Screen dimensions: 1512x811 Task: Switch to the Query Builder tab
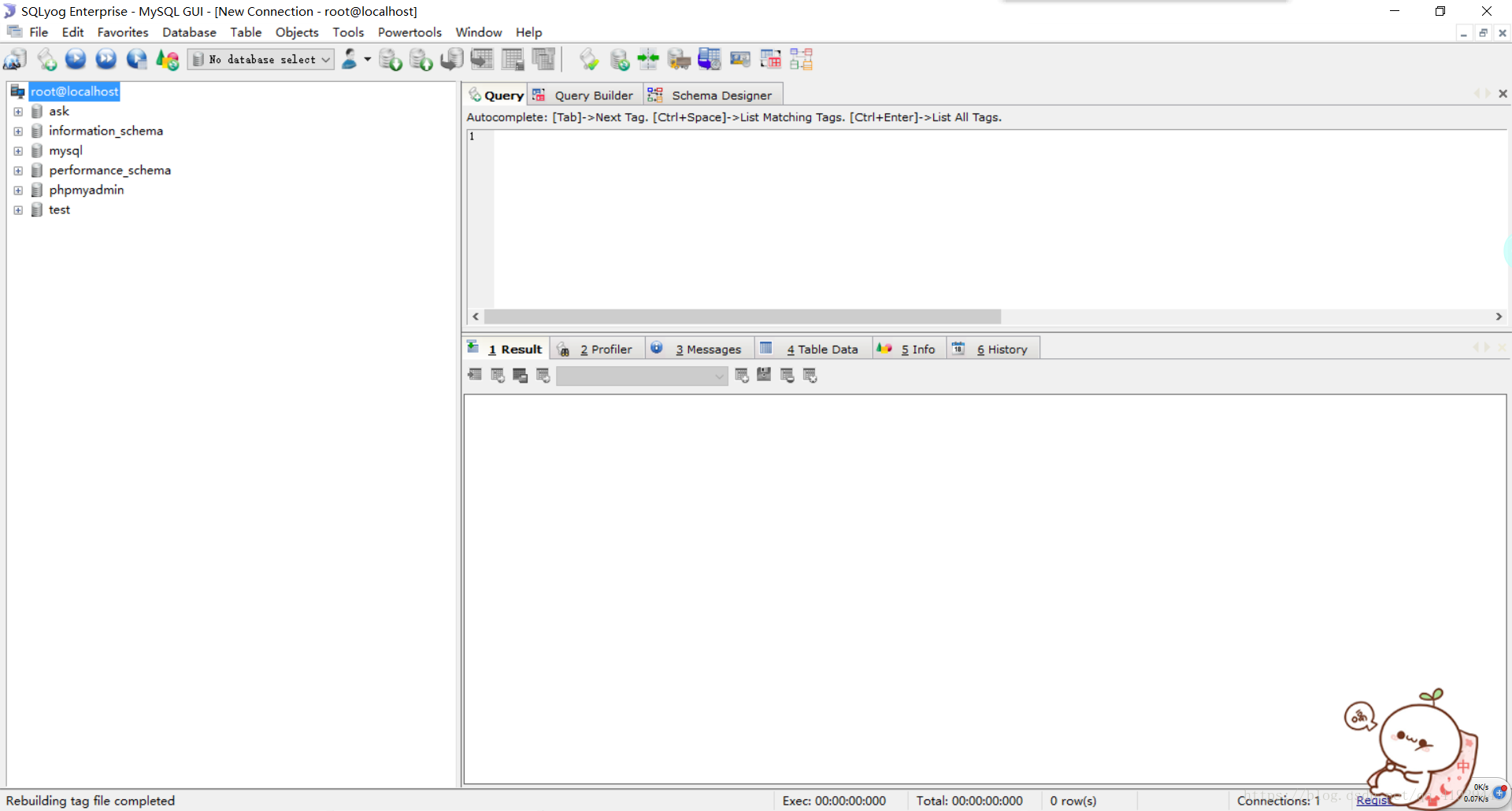[x=584, y=95]
